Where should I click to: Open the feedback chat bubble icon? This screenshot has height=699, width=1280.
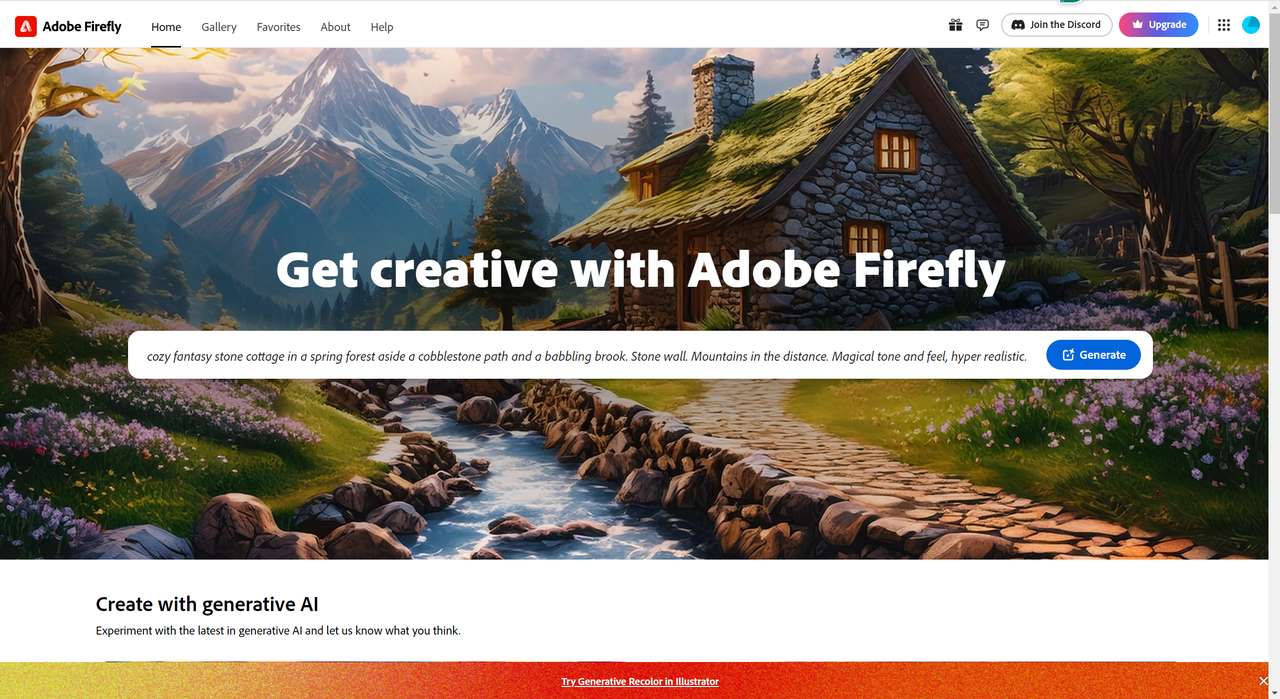click(982, 25)
